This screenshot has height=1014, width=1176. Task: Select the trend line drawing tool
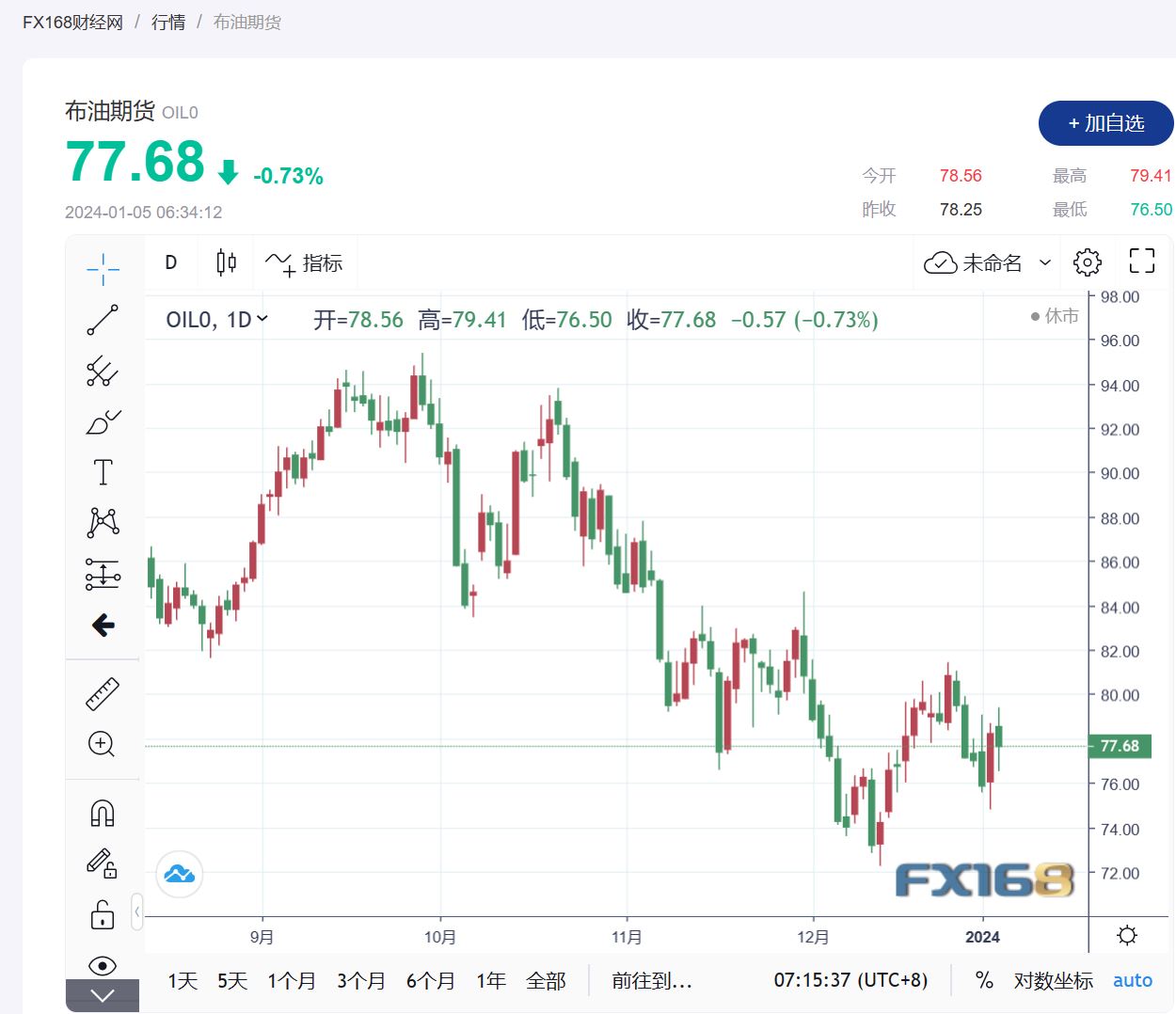pyautogui.click(x=103, y=320)
